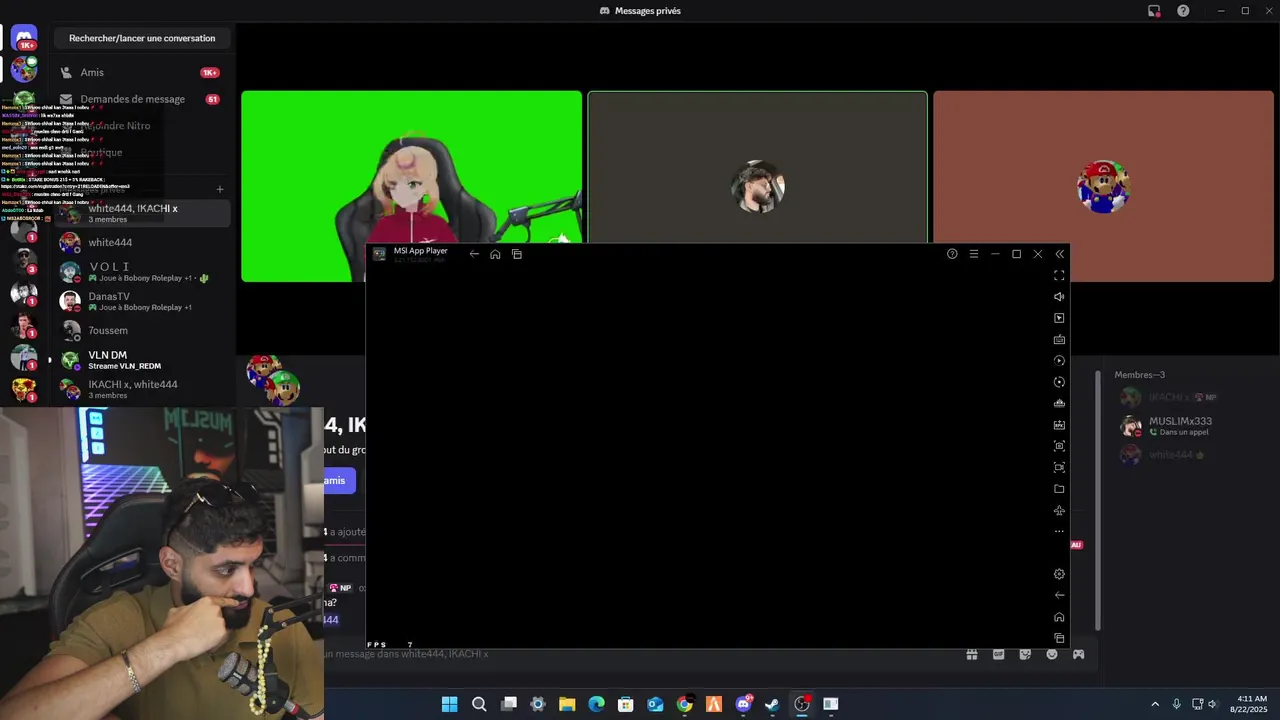This screenshot has width=1280, height=720.
Task: Open Microsoft Store from the taskbar
Action: pyautogui.click(x=626, y=704)
